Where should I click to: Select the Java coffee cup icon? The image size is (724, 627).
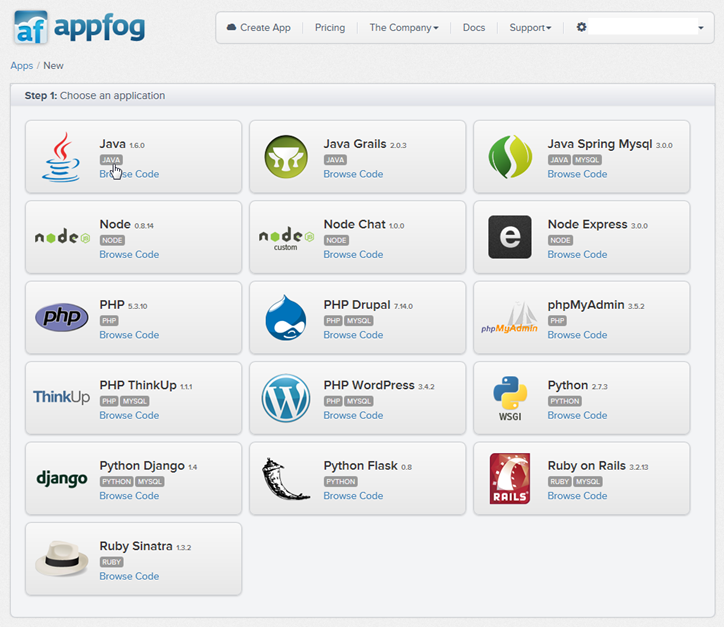[x=61, y=157]
